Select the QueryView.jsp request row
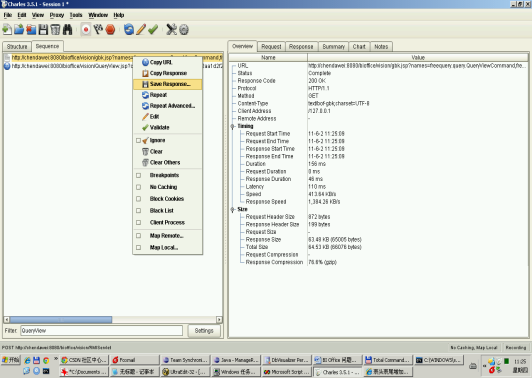Image resolution: width=532 pixels, height=378 pixels. pyautogui.click(x=113, y=66)
